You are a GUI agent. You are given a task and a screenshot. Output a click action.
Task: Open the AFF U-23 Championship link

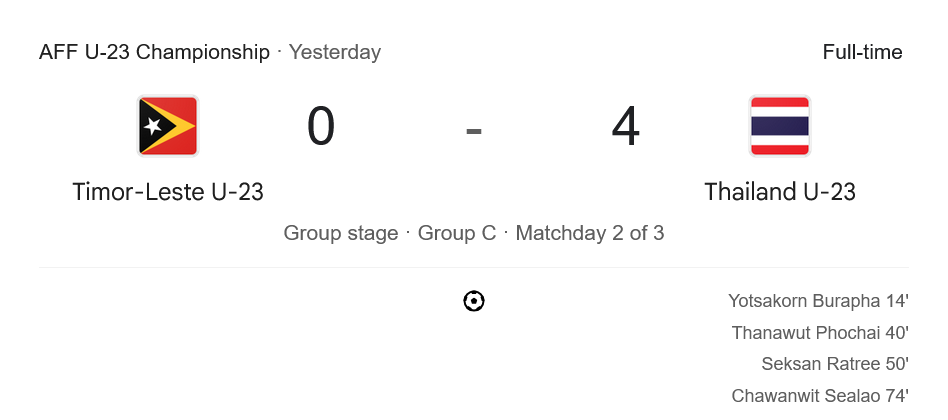(x=154, y=52)
